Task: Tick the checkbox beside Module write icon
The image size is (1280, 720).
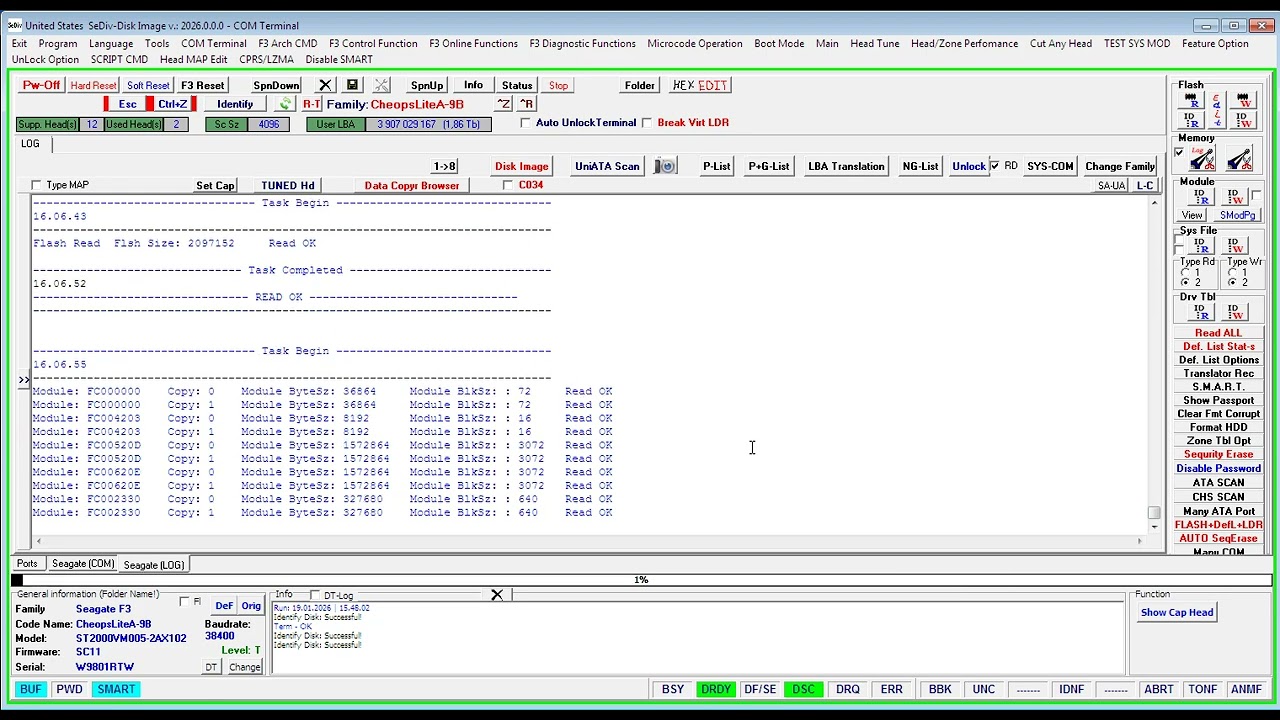Action: tap(1256, 196)
